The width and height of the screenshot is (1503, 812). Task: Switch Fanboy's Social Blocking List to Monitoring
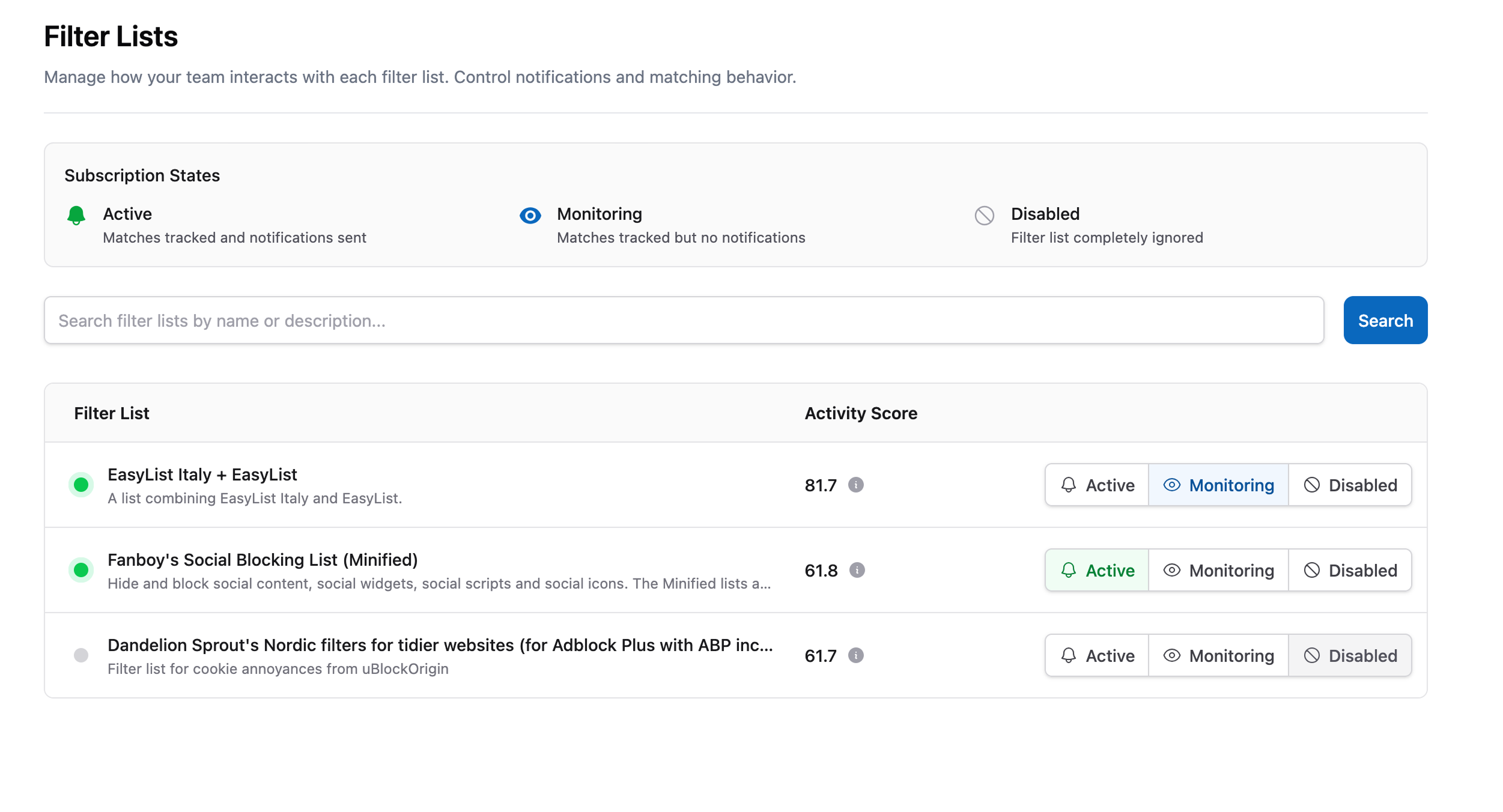pyautogui.click(x=1218, y=571)
